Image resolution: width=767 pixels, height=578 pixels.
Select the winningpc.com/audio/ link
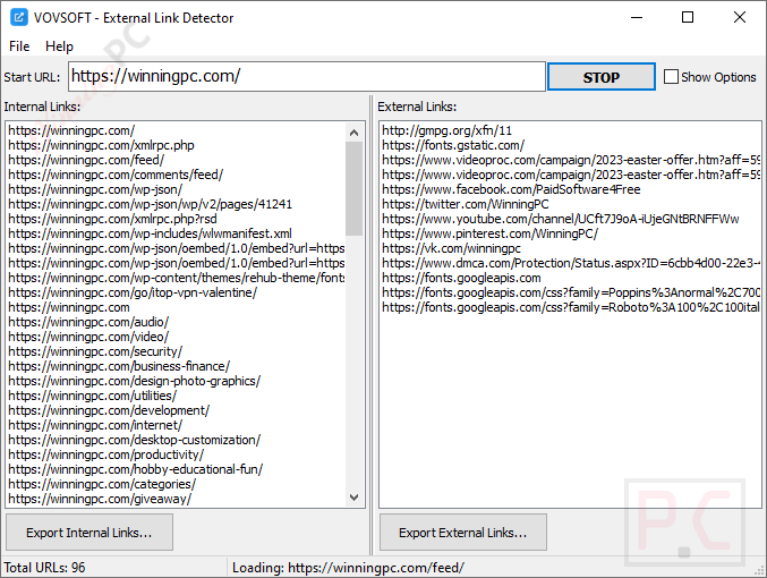89,322
